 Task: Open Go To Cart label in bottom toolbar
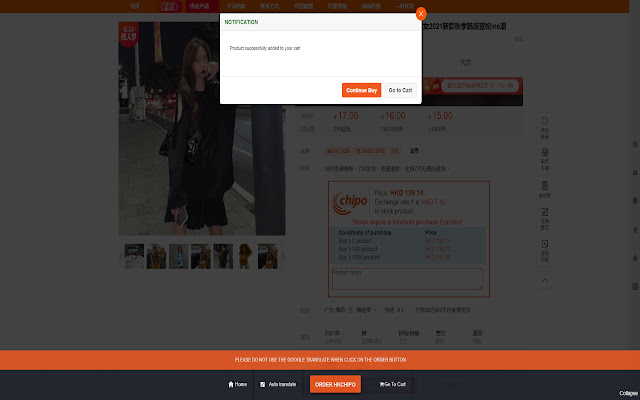click(x=395, y=384)
